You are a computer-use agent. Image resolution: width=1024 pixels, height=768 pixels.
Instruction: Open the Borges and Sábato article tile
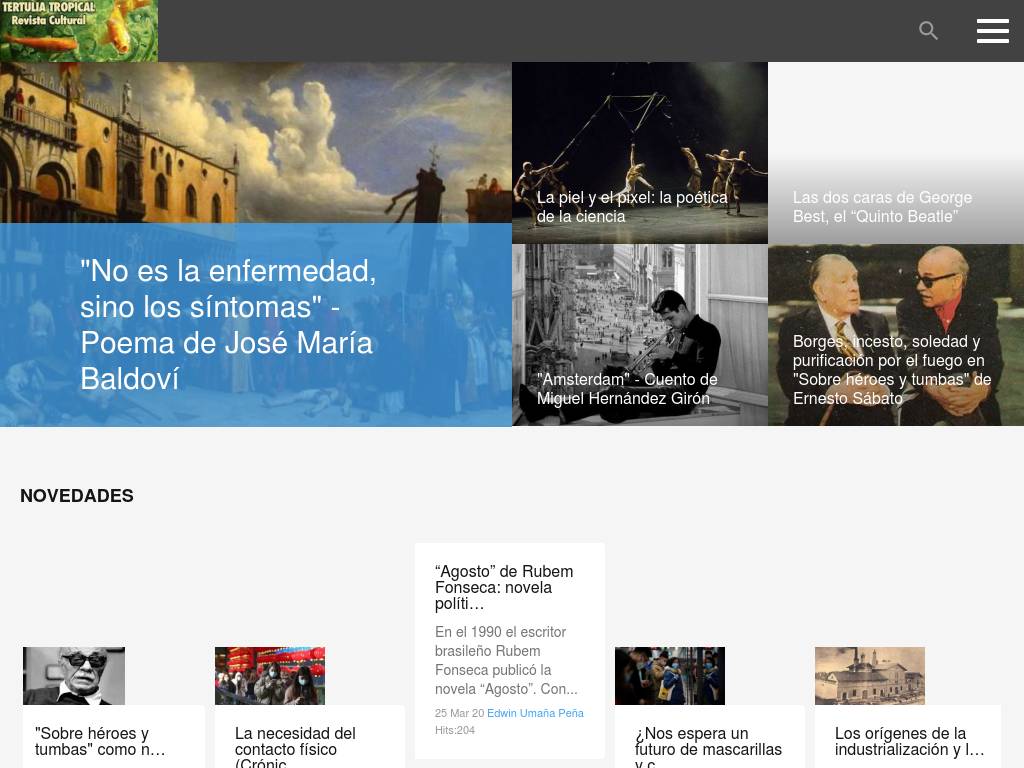(891, 369)
